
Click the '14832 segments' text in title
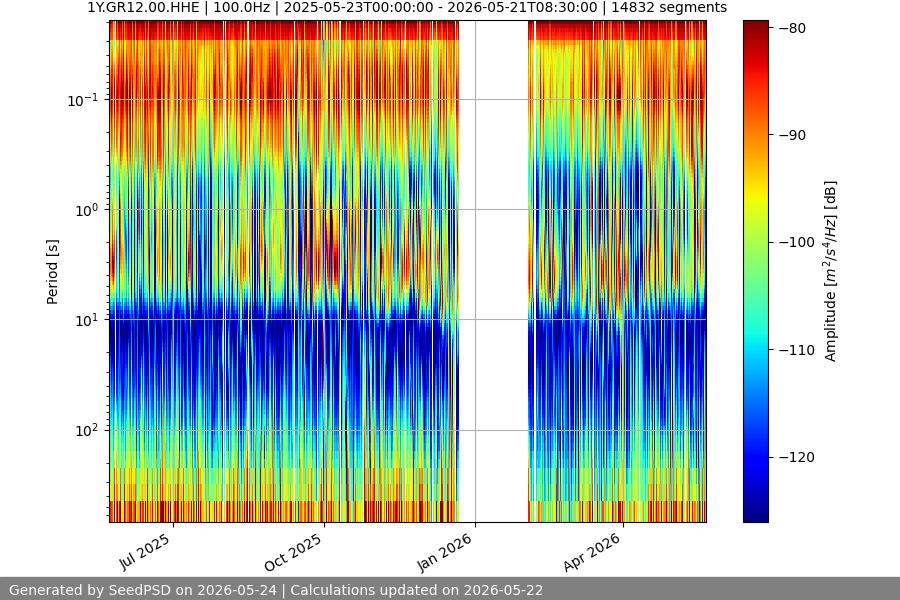(669, 7)
